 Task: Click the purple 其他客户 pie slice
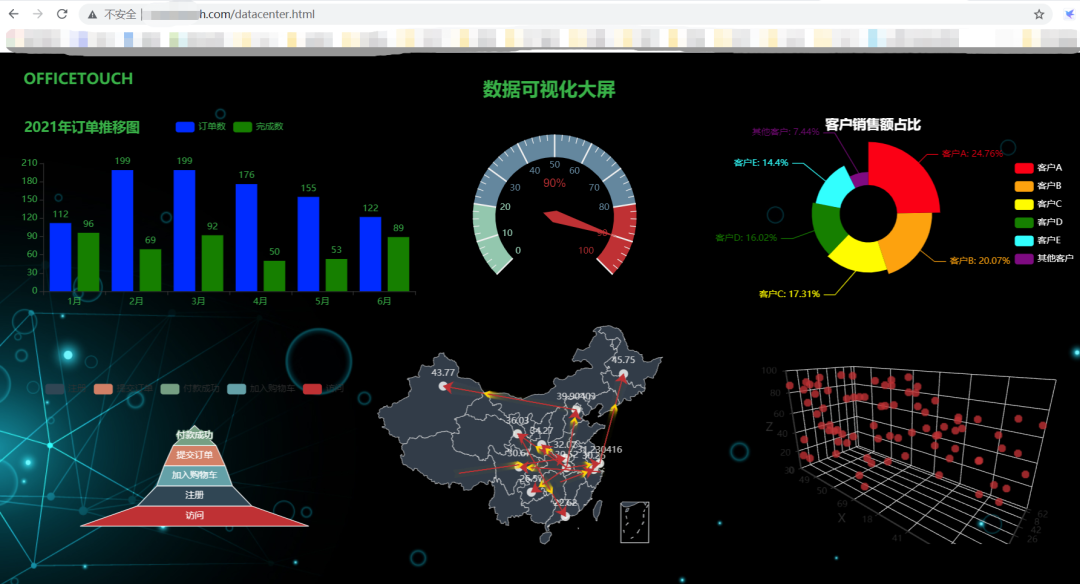[x=860, y=178]
